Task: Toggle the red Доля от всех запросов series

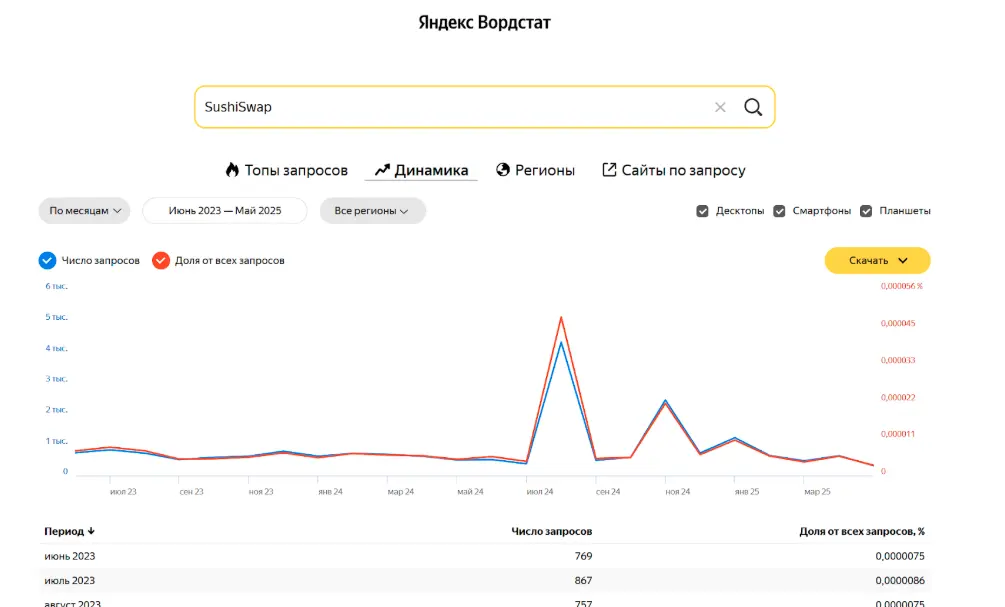Action: 161,260
